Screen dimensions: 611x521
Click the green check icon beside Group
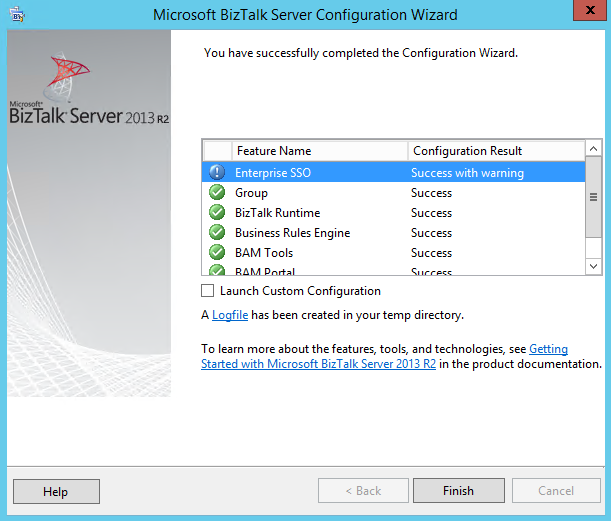(x=217, y=193)
